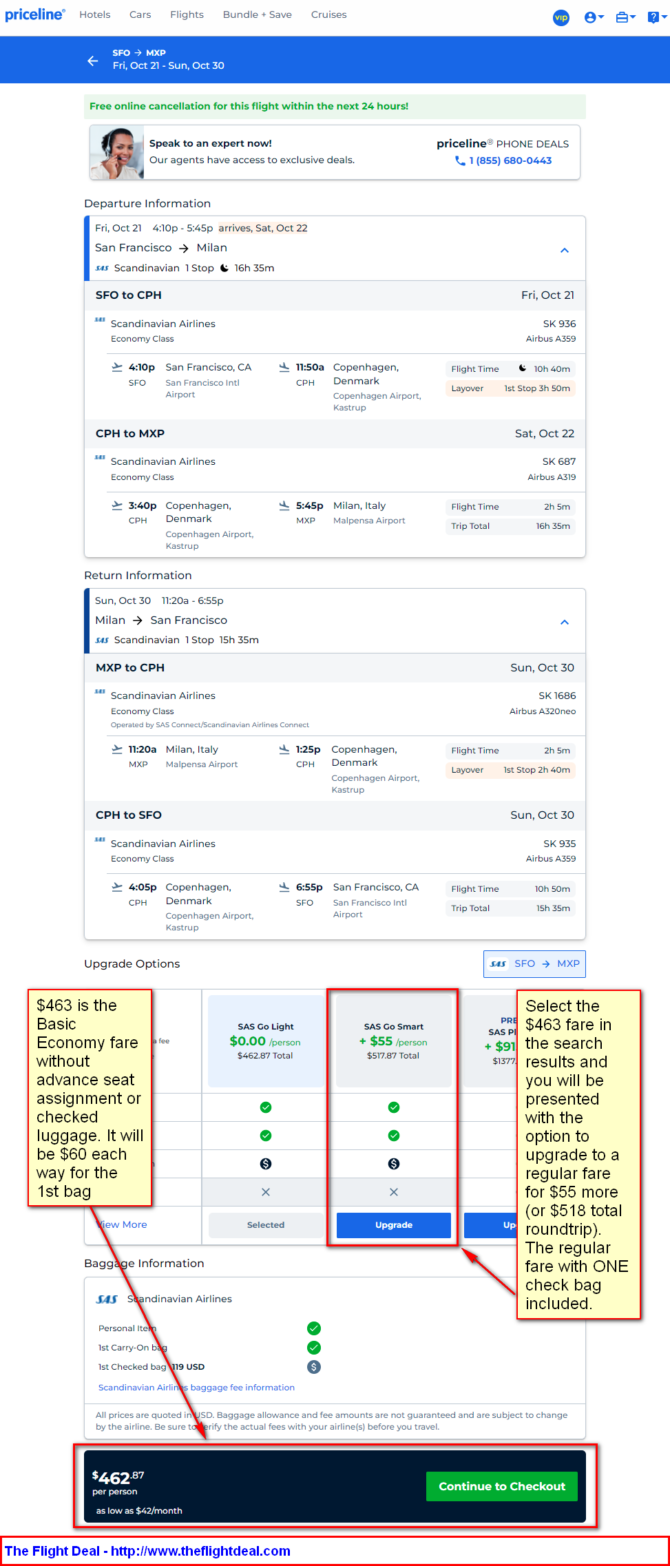Open View More upgrade details link
Screen dimensions: 670x1566
pyautogui.click(x=121, y=1224)
